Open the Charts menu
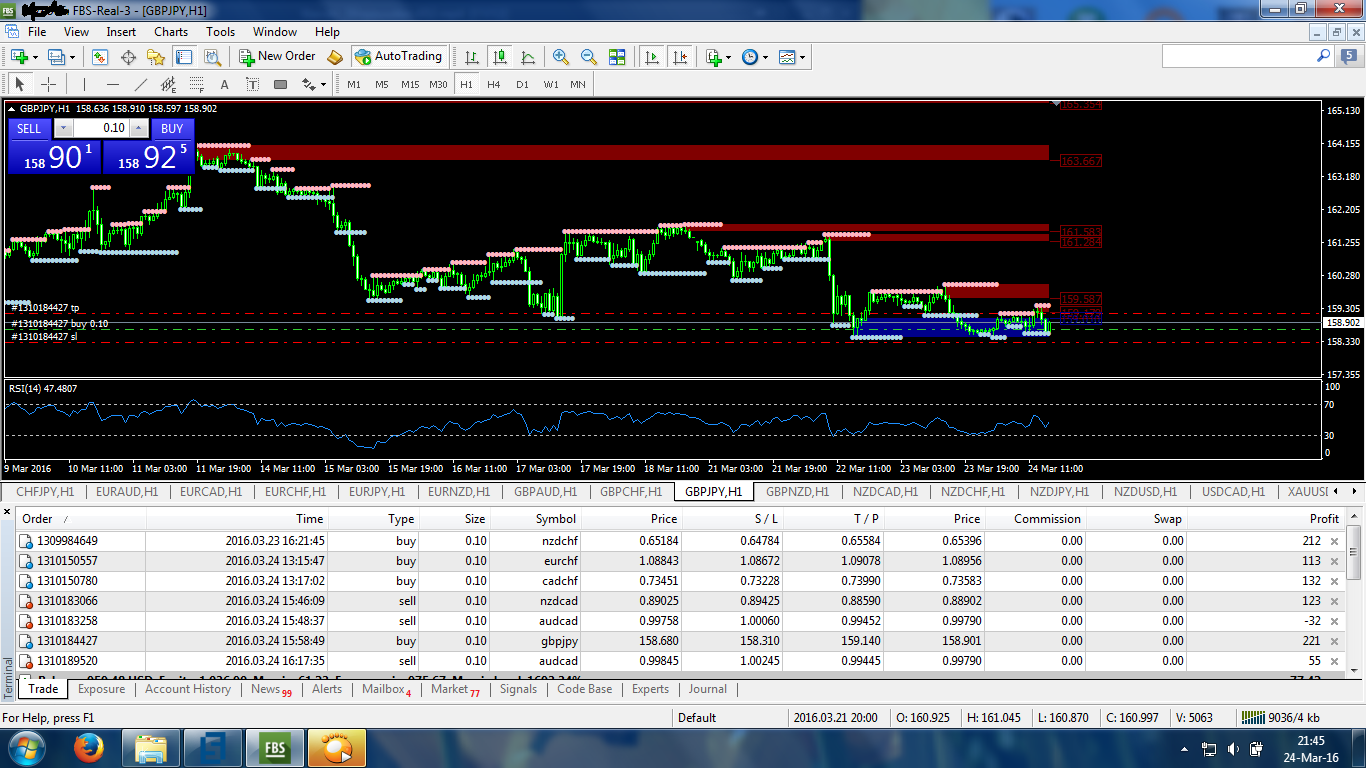This screenshot has height=768, width=1366. 171,32
